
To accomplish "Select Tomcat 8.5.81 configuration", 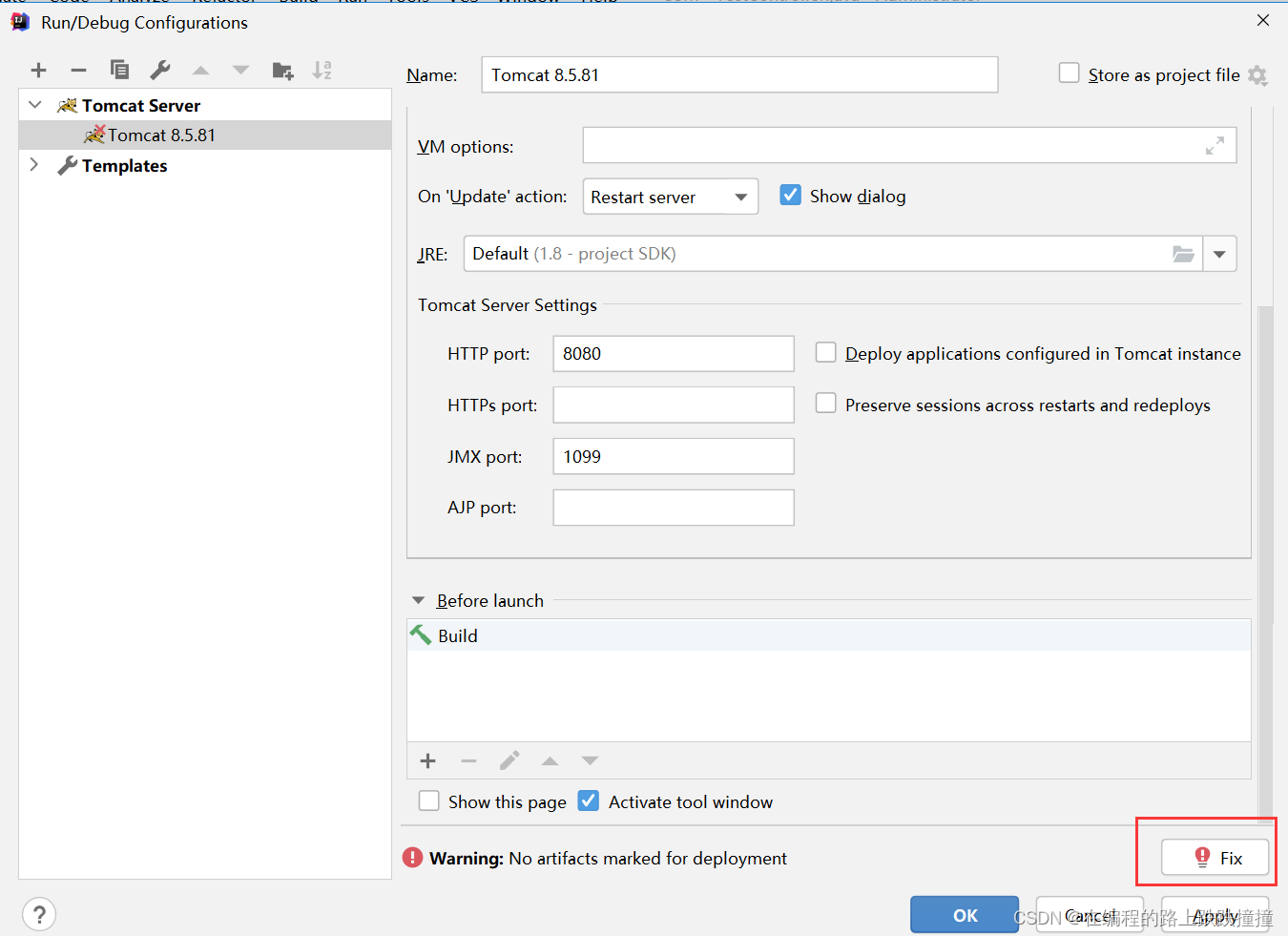I will (x=205, y=135).
